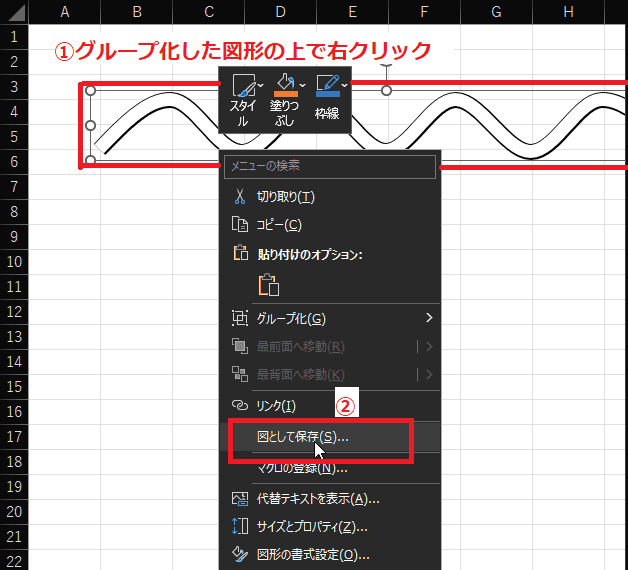628x570 pixels.
Task: Click the menu search input field
Action: [329, 166]
